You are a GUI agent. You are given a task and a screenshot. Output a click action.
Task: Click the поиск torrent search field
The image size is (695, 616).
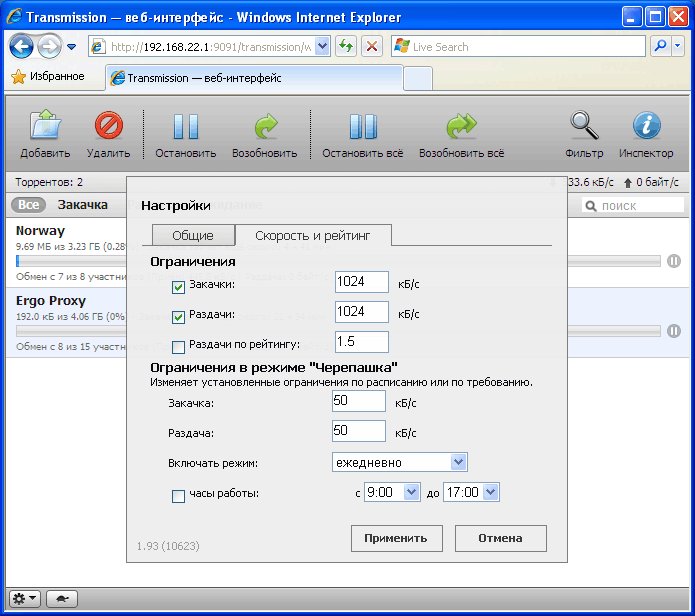point(633,206)
